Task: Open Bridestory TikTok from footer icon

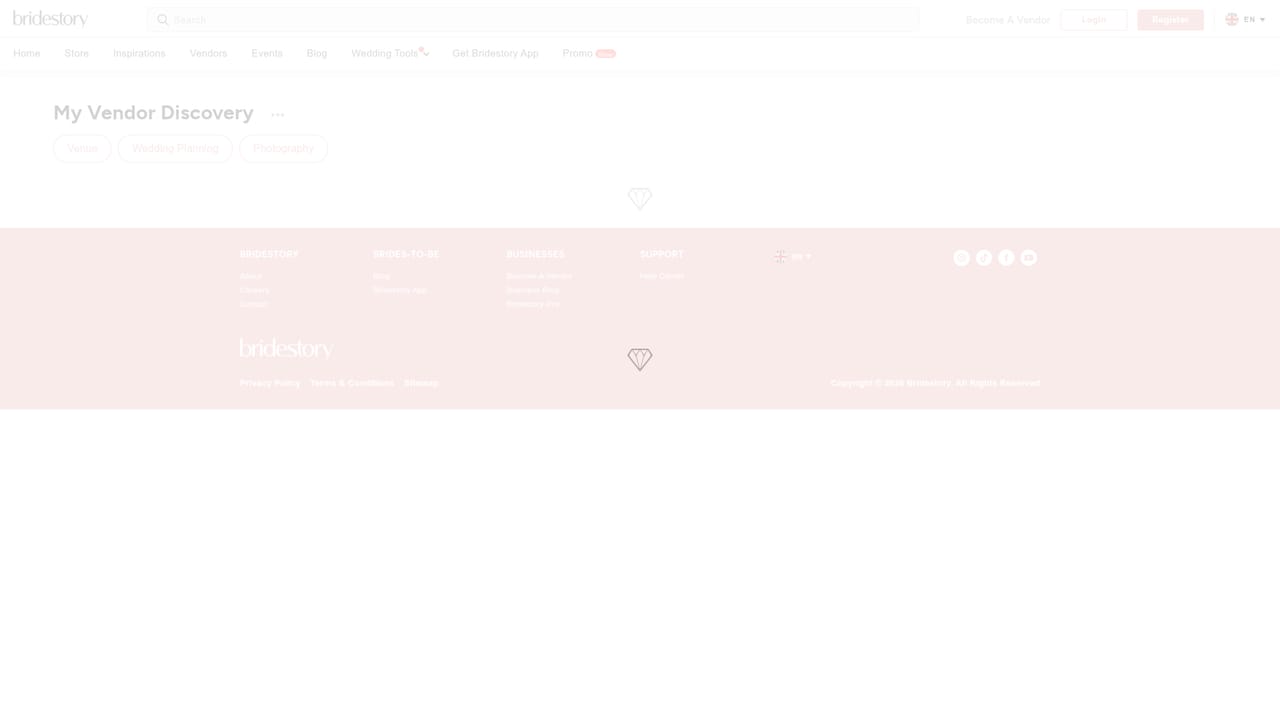Action: tap(984, 258)
